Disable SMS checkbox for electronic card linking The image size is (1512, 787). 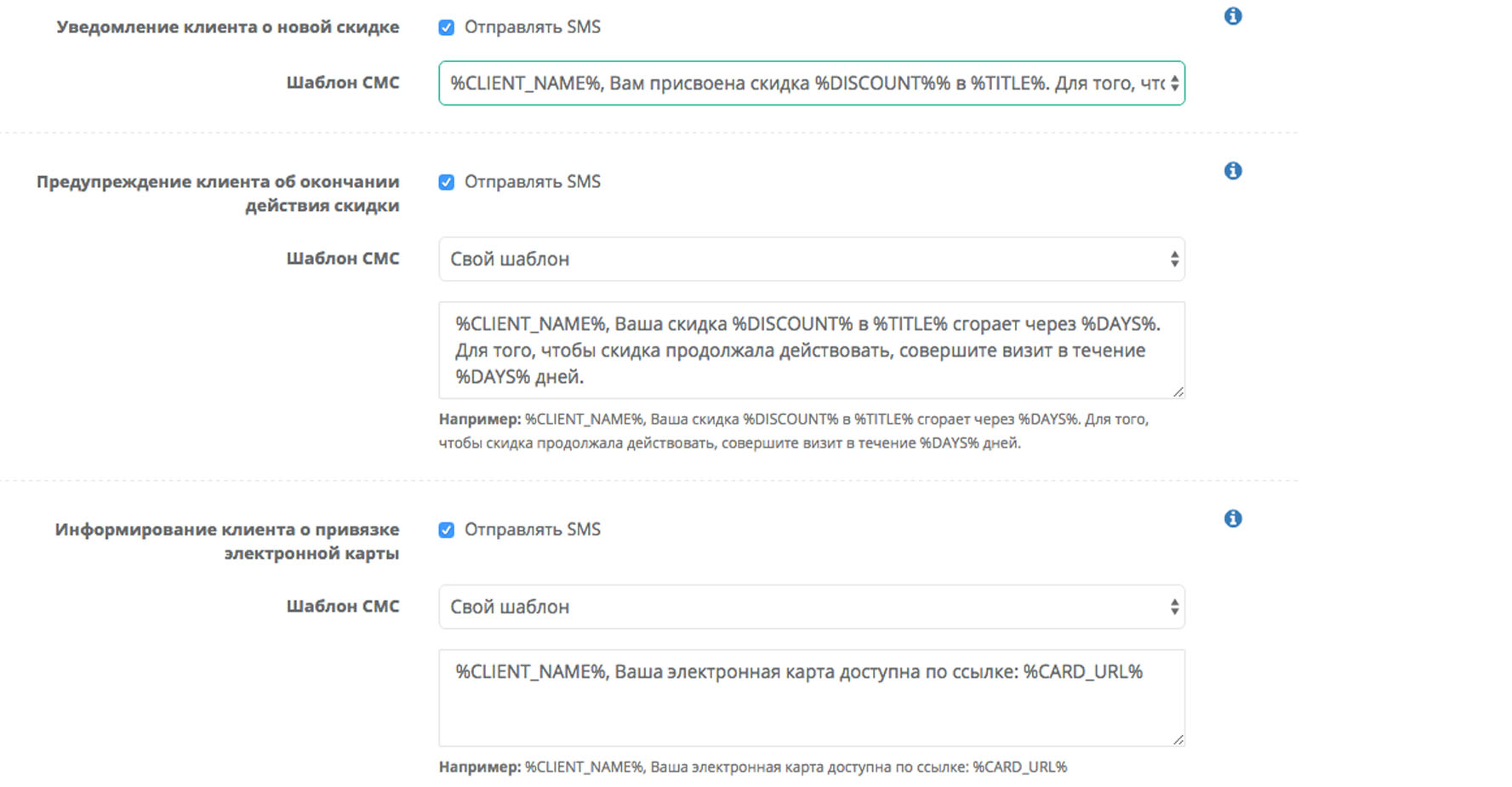pos(446,530)
